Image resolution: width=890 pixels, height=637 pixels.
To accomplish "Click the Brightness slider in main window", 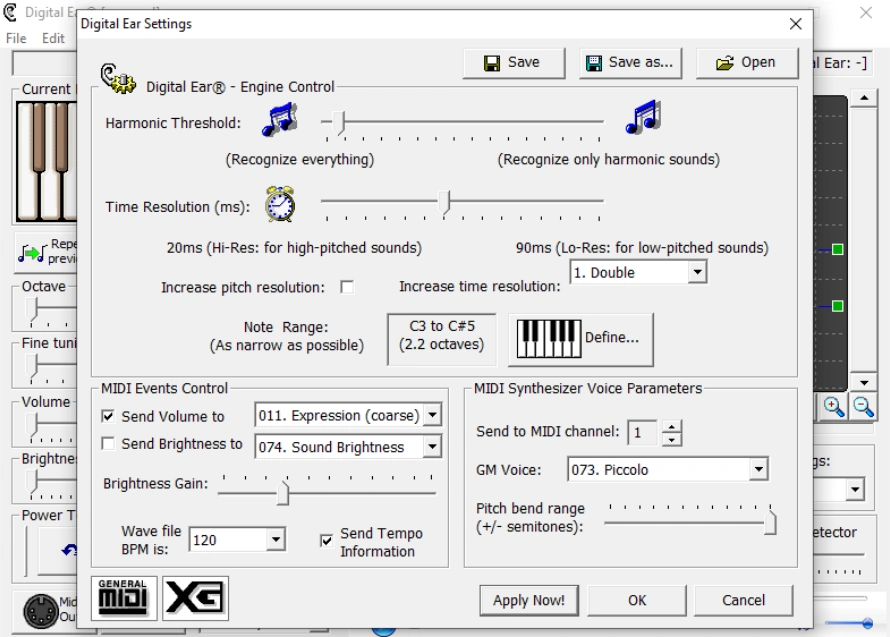I will click(x=33, y=482).
